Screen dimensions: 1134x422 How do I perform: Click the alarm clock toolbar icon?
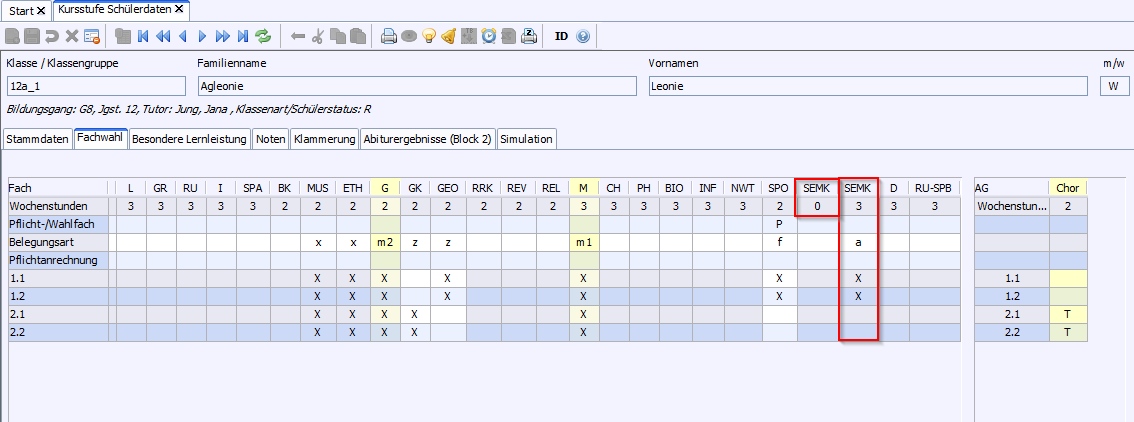pos(489,36)
